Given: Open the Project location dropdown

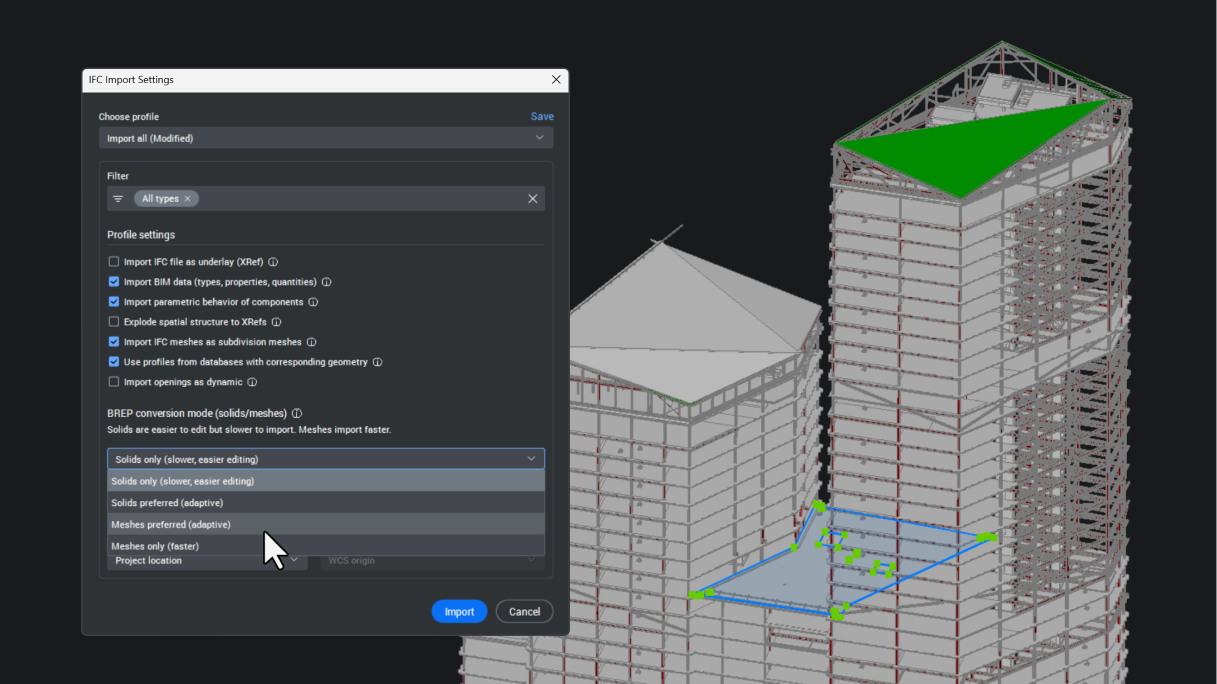Looking at the screenshot, I should coord(207,561).
